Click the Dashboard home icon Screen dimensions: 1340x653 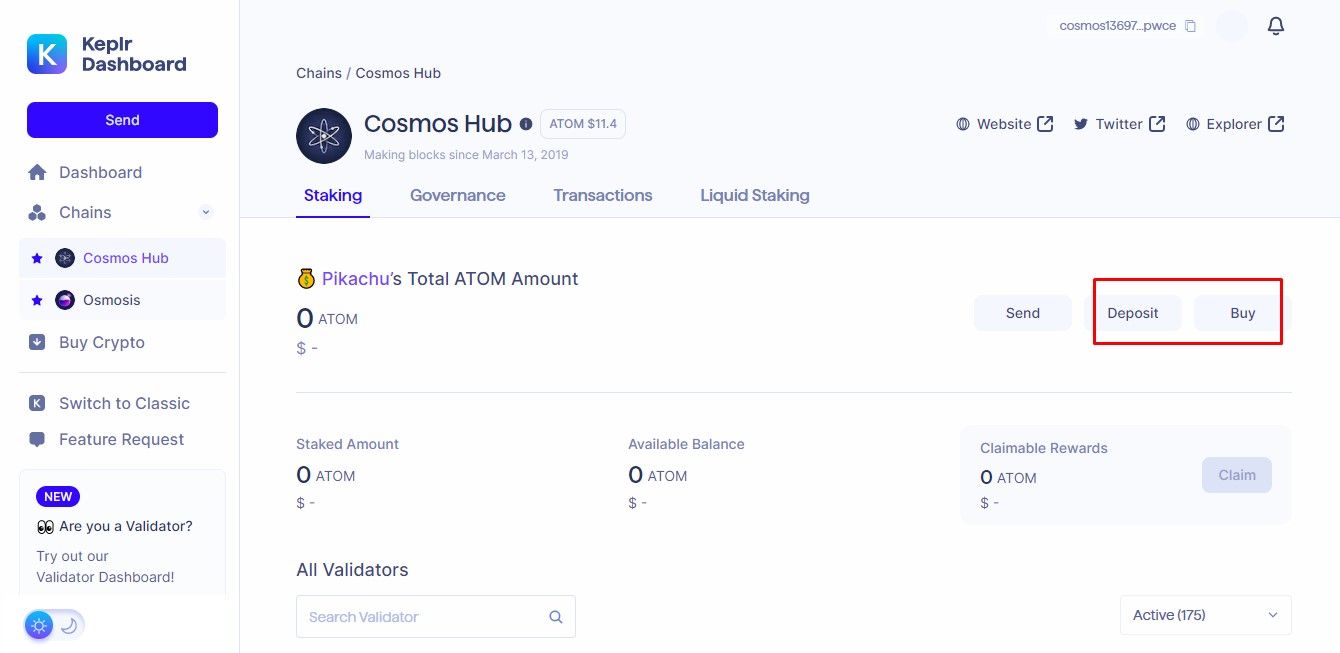click(37, 172)
